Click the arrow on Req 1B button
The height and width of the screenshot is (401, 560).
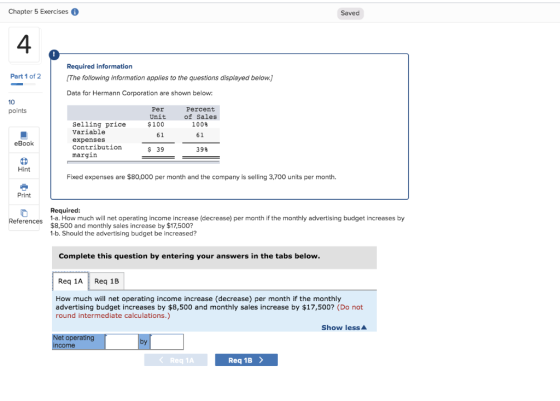pyautogui.click(x=261, y=360)
